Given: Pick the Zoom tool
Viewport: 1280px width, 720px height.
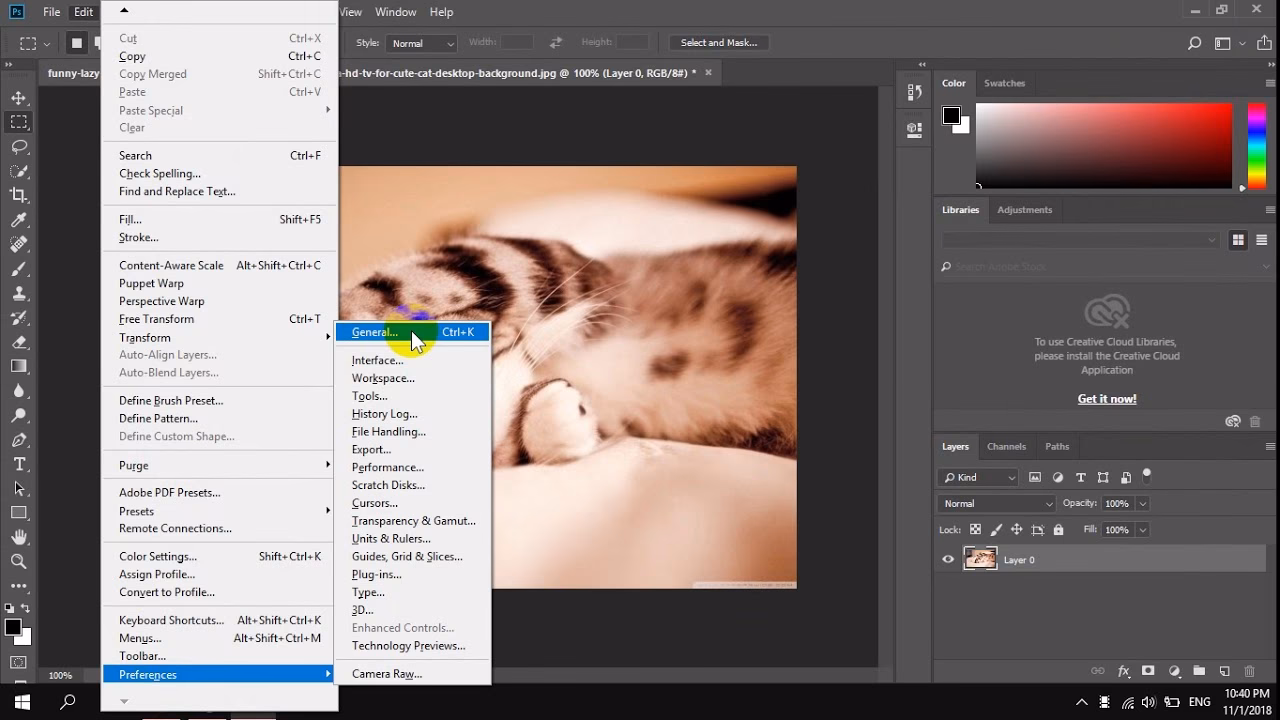Looking at the screenshot, I should point(16,562).
